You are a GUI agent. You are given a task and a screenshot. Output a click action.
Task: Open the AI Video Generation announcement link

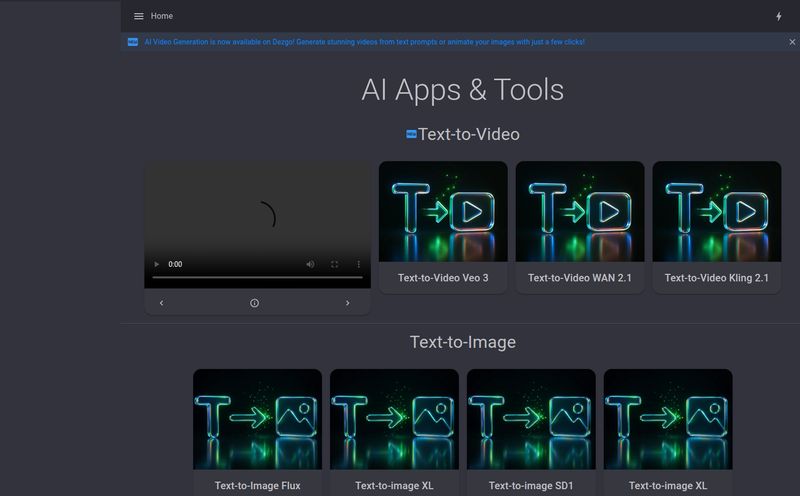pos(364,42)
